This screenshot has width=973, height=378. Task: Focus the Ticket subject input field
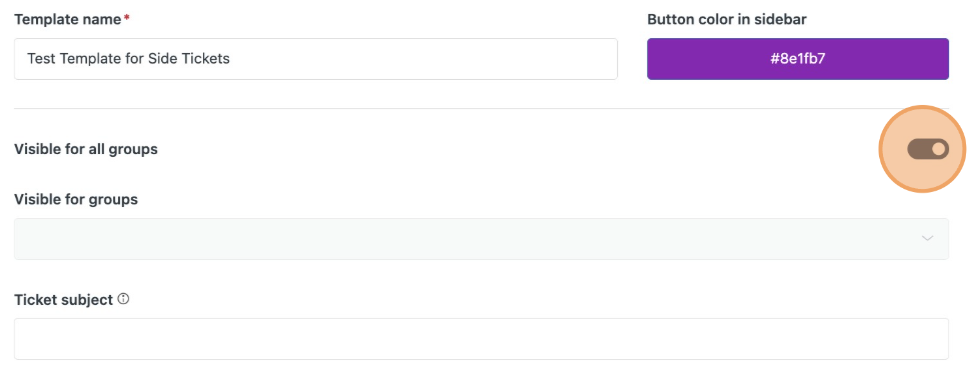(x=481, y=339)
